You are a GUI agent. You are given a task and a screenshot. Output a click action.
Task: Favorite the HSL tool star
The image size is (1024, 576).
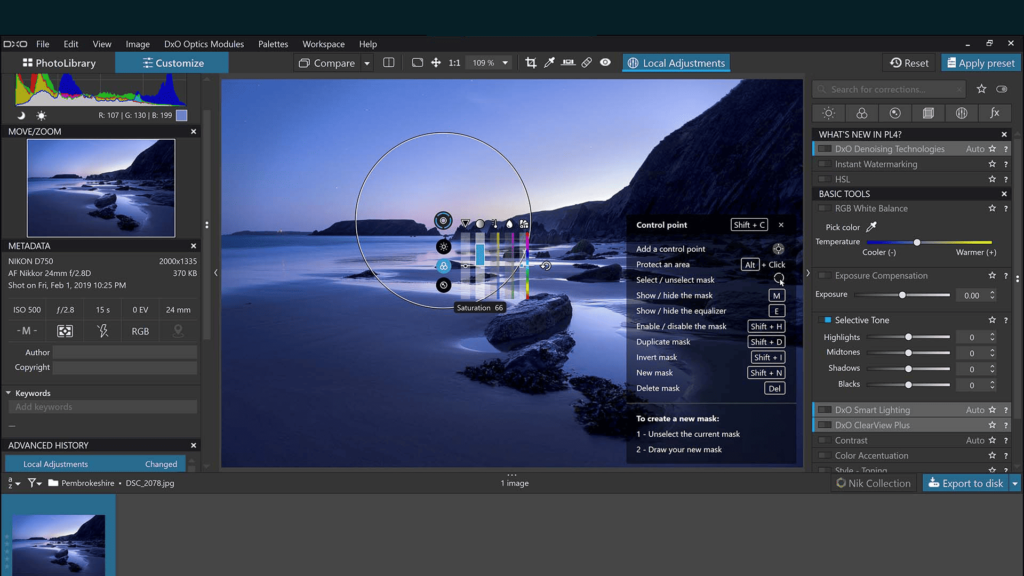[x=992, y=179]
